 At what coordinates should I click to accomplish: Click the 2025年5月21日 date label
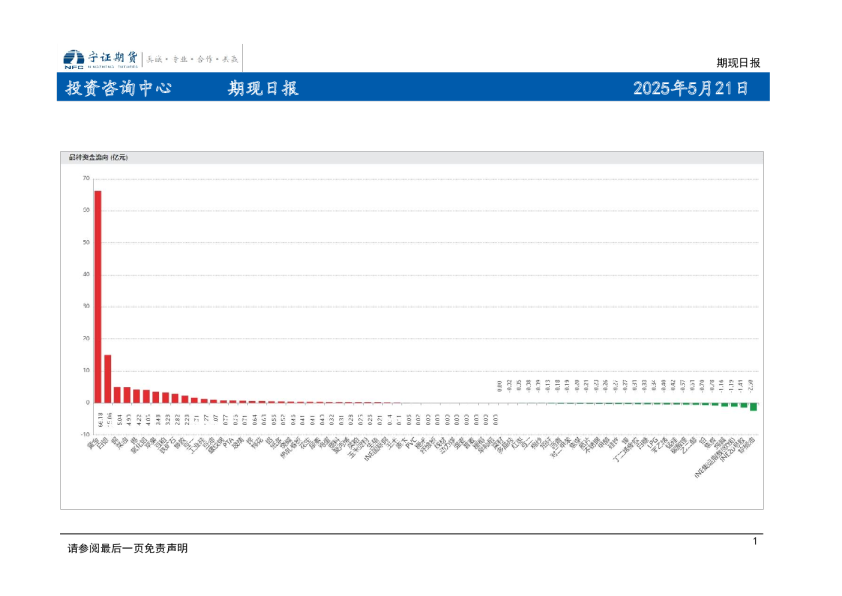691,88
